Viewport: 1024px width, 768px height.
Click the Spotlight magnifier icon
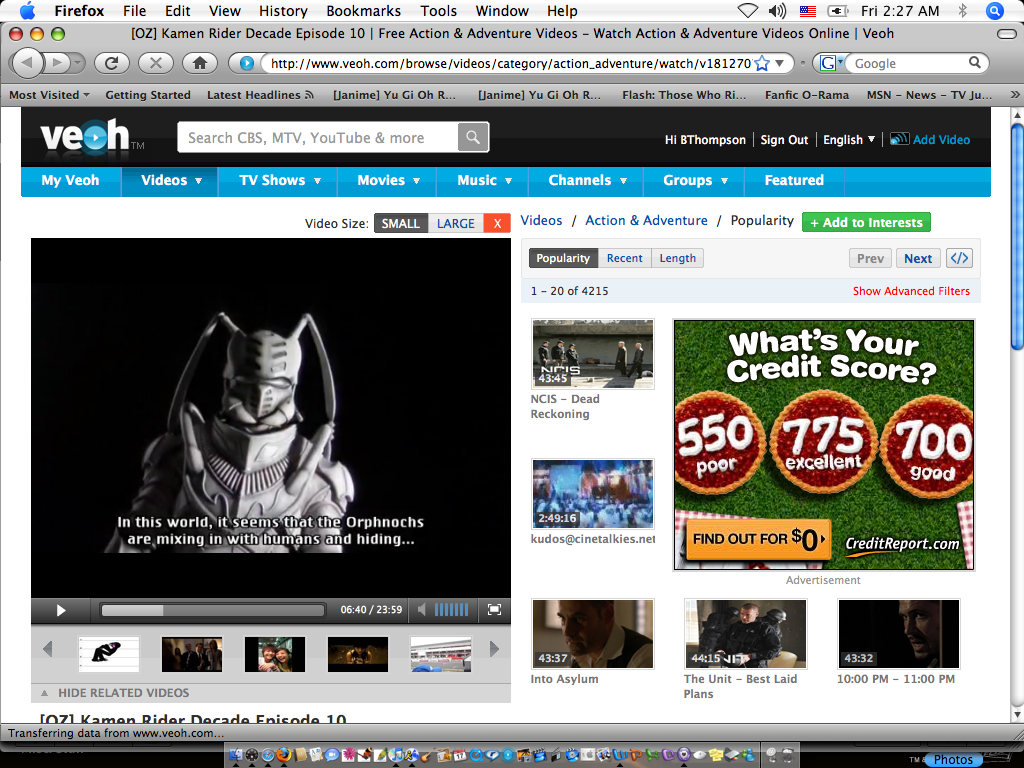click(x=995, y=10)
